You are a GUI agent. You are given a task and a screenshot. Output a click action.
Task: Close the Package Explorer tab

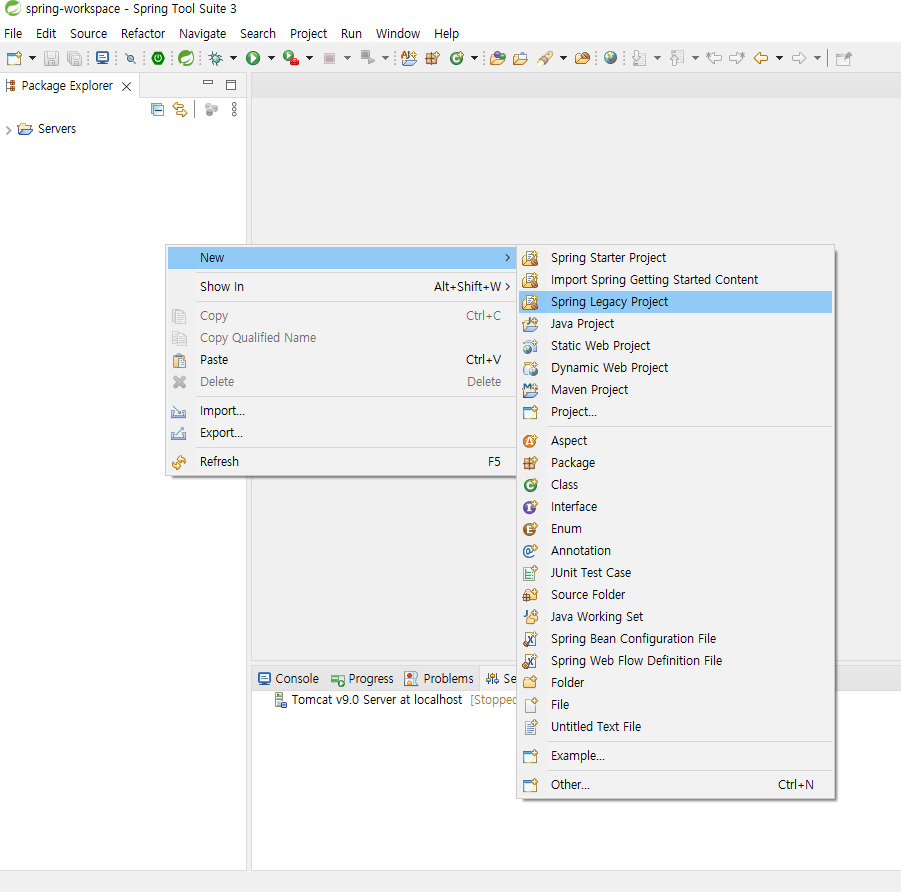pyautogui.click(x=126, y=86)
